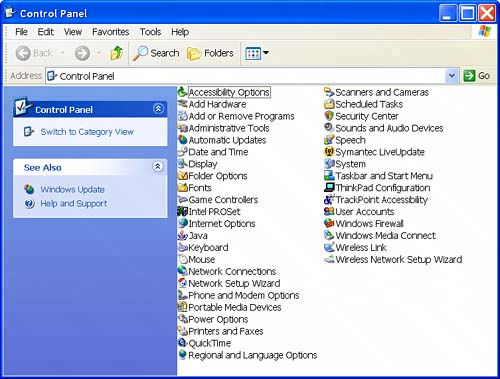Click the Up folder toolbar button
Viewport: 500px width, 379px height.
(117, 53)
